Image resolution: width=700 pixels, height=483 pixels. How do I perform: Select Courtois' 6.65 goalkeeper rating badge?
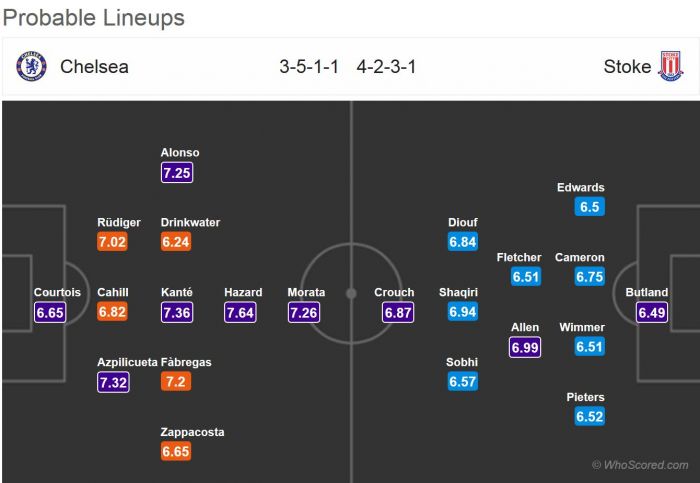(x=50, y=313)
